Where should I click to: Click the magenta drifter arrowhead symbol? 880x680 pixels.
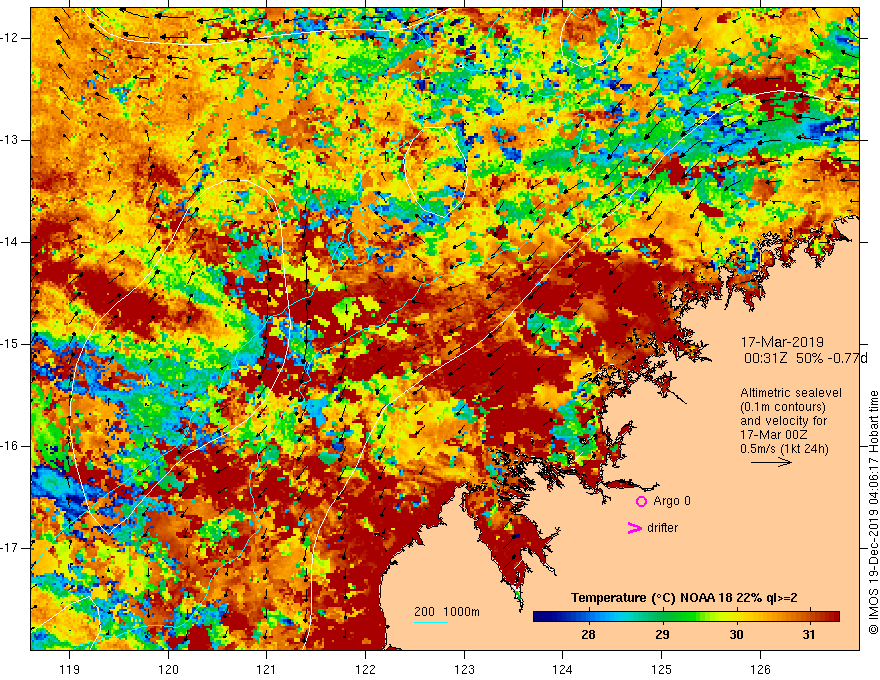pyautogui.click(x=634, y=528)
